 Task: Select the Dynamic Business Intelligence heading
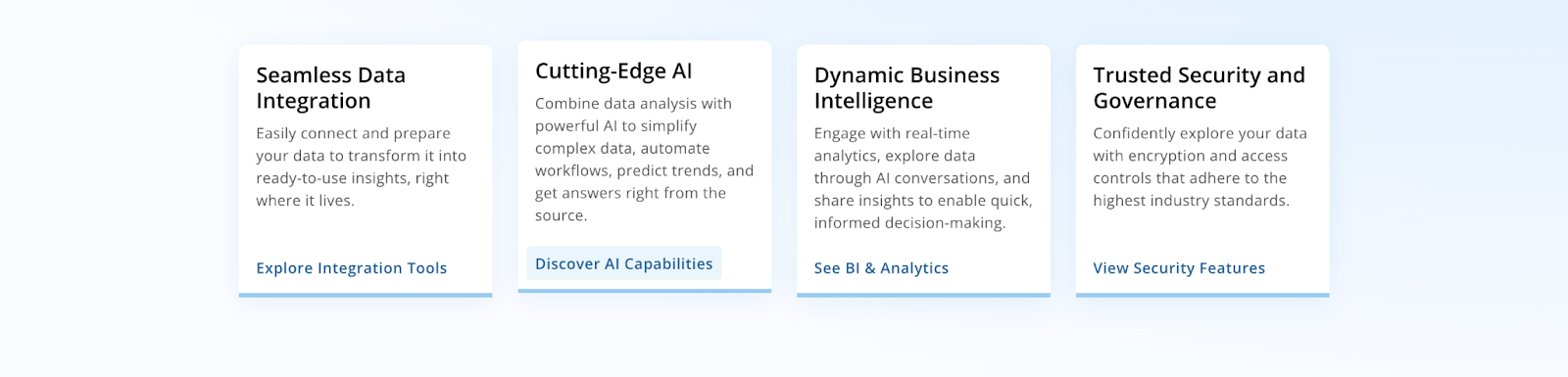tap(906, 88)
